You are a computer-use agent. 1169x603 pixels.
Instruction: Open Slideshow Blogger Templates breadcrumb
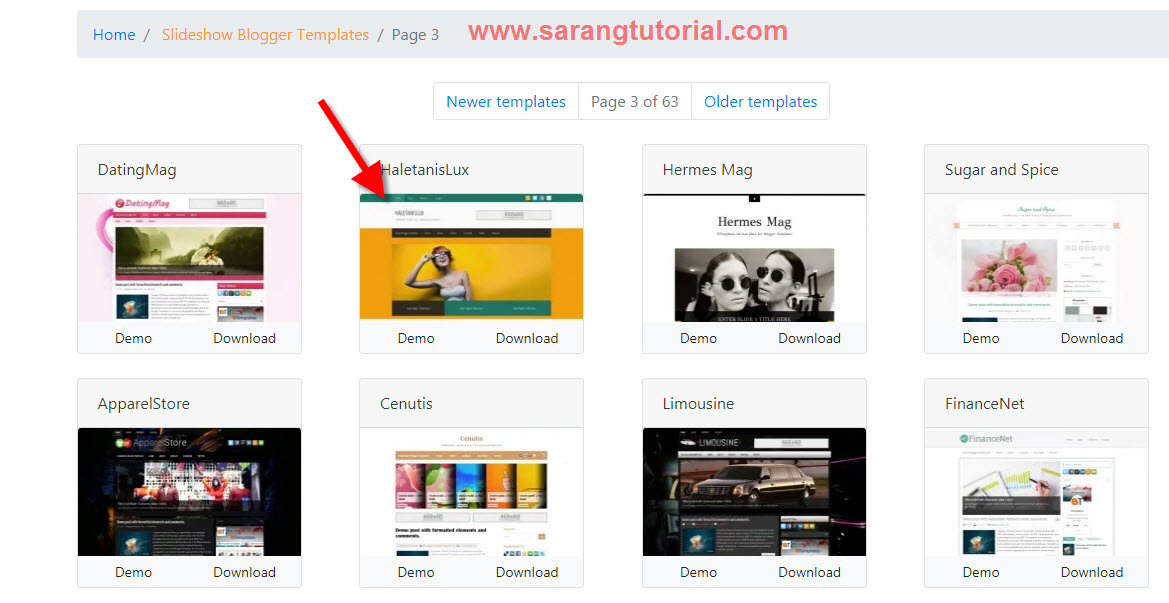265,34
